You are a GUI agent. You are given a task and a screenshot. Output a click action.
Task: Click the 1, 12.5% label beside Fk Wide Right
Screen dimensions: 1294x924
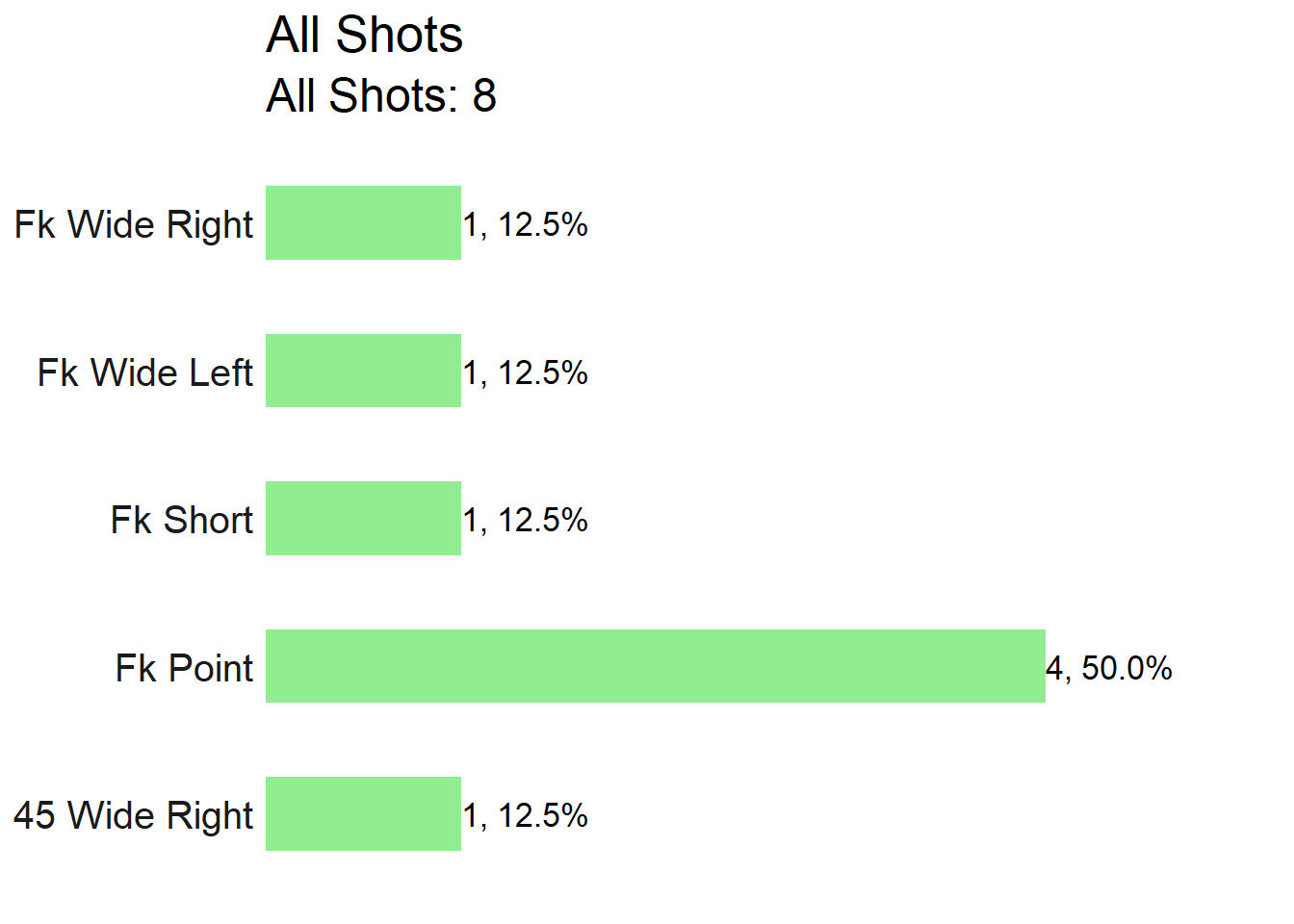tap(526, 225)
